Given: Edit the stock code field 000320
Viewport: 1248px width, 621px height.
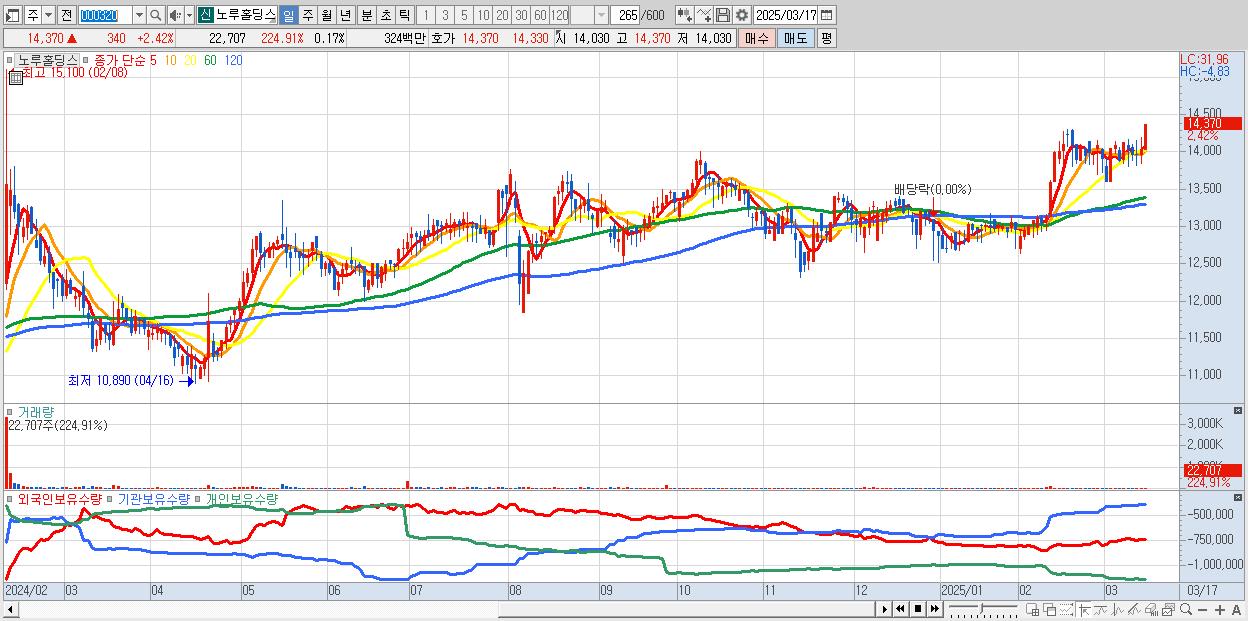Looking at the screenshot, I should [x=105, y=15].
